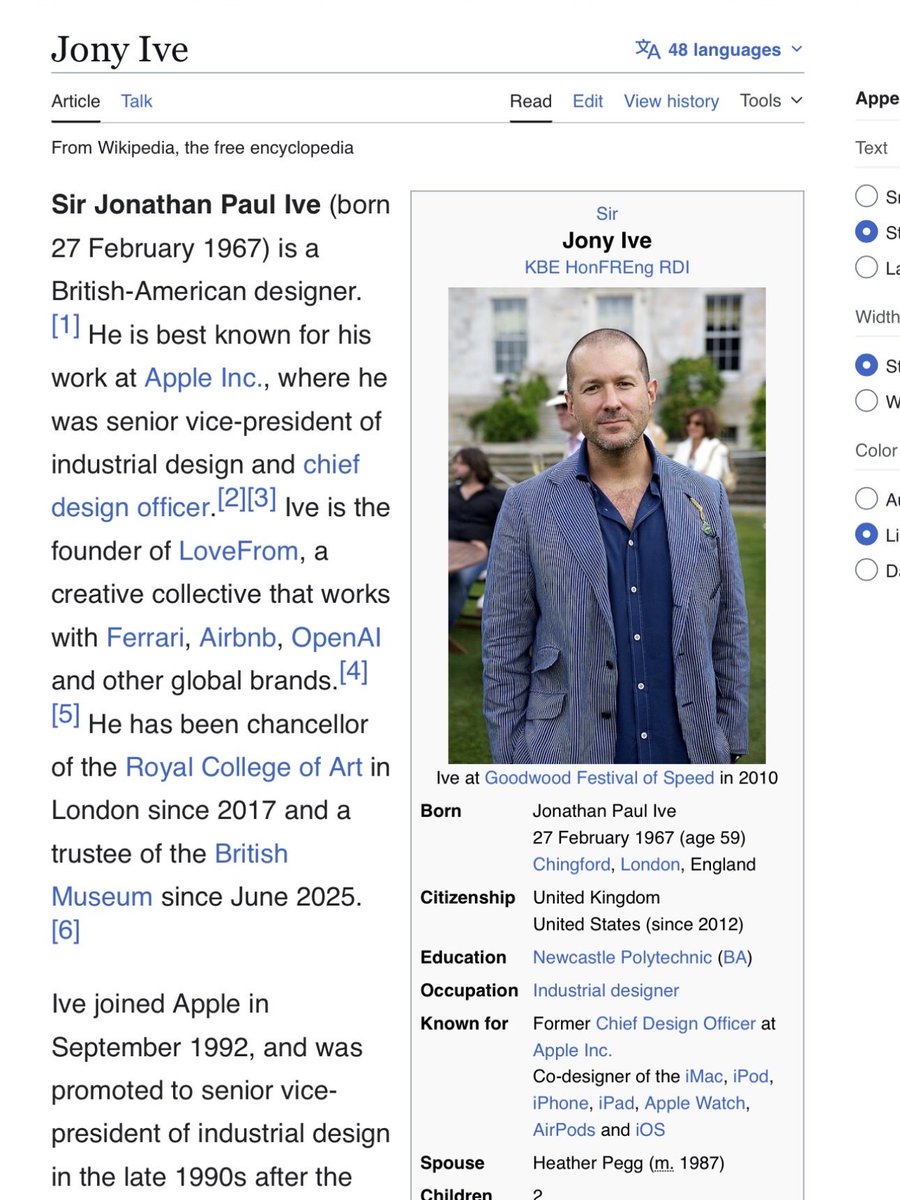
Task: Open the chief design officer link
Action: point(205,486)
